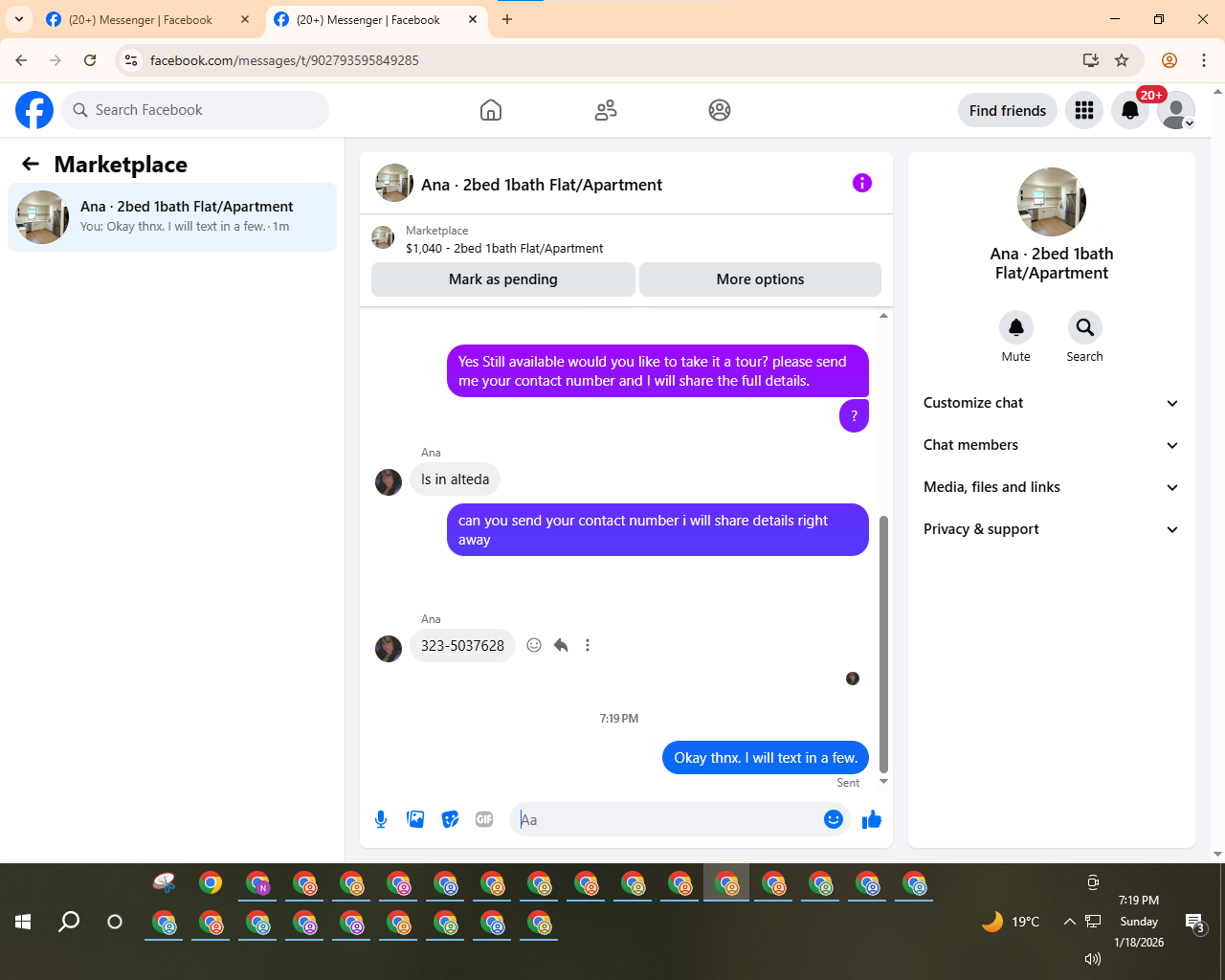Open volume control in system tray

(1092, 959)
